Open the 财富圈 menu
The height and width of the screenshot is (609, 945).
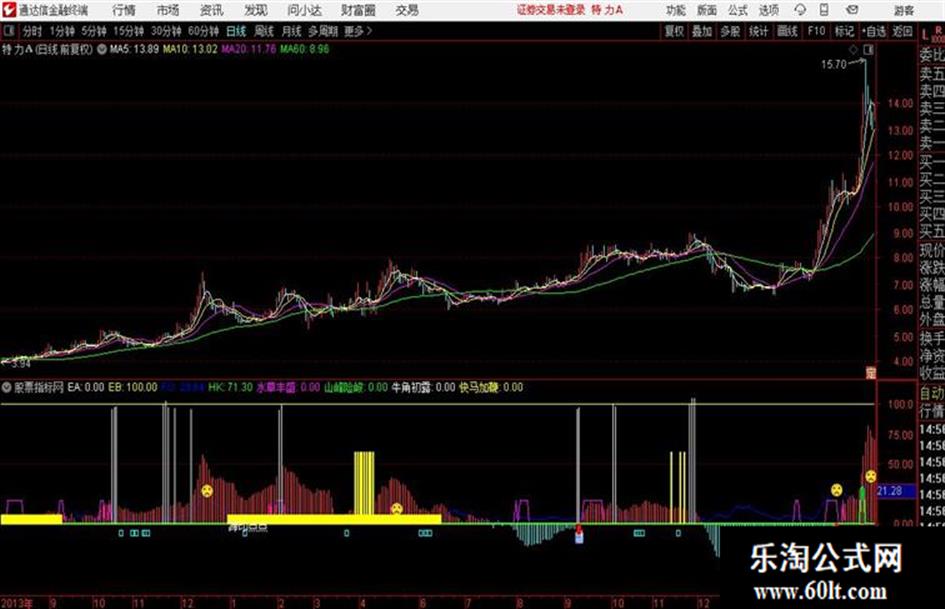pyautogui.click(x=358, y=10)
